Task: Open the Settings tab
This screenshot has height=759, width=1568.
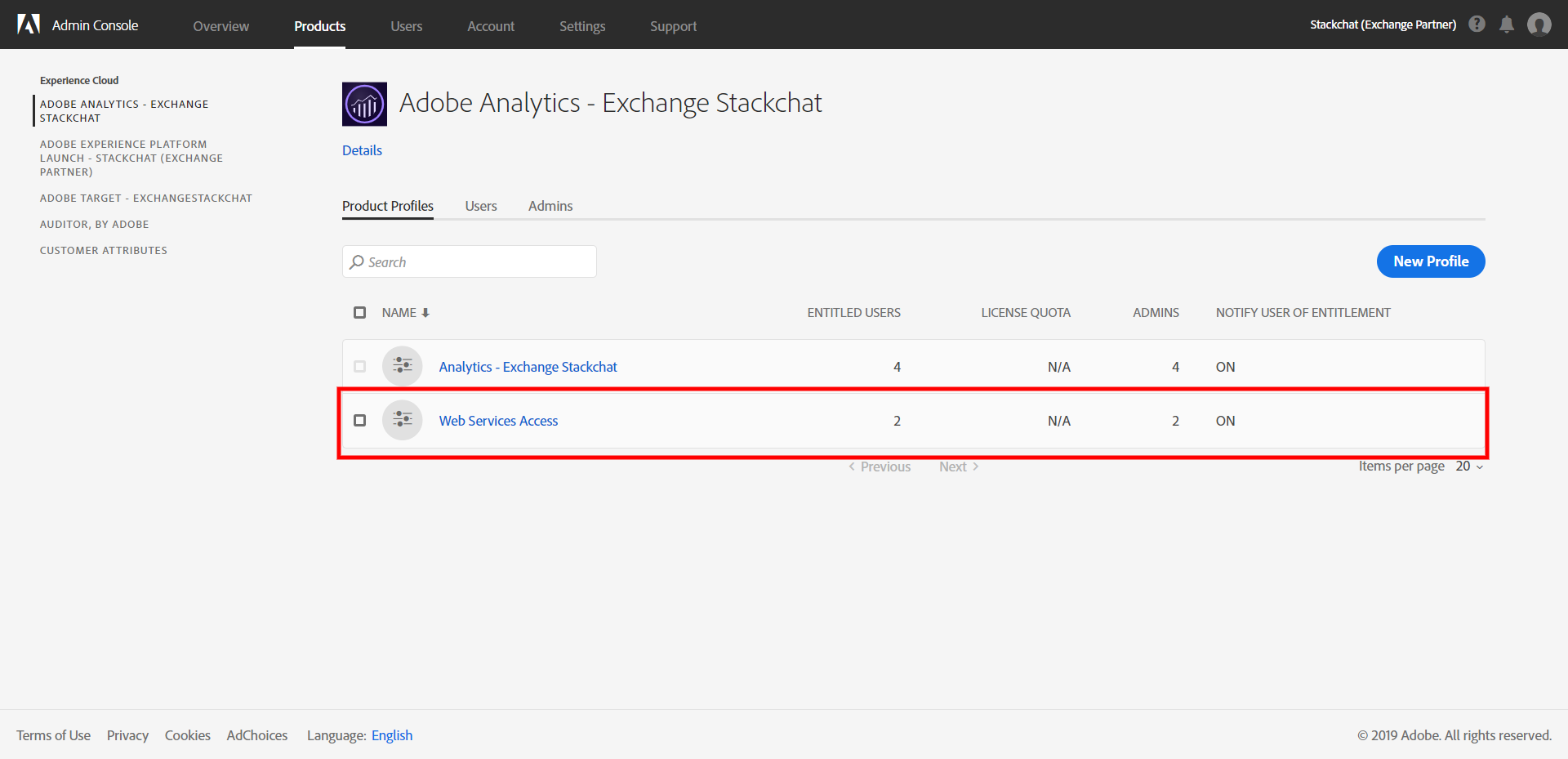Action: click(x=582, y=26)
